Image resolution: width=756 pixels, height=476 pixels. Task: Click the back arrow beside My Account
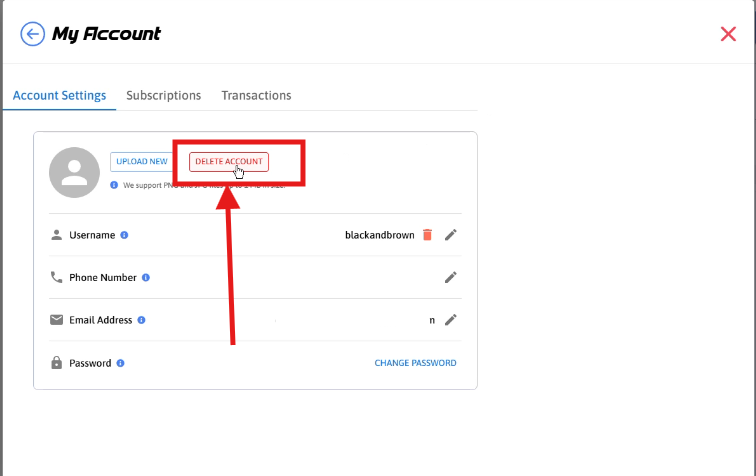tap(33, 34)
